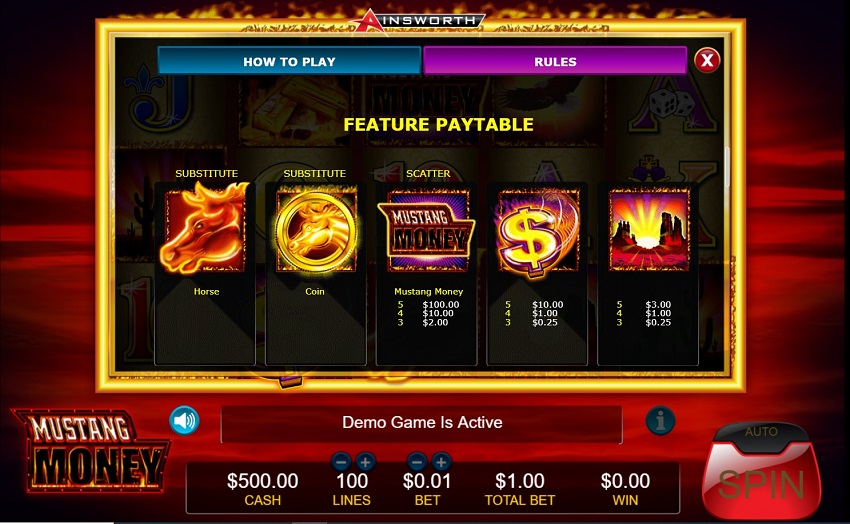Mute the game sound speaker icon

point(184,421)
